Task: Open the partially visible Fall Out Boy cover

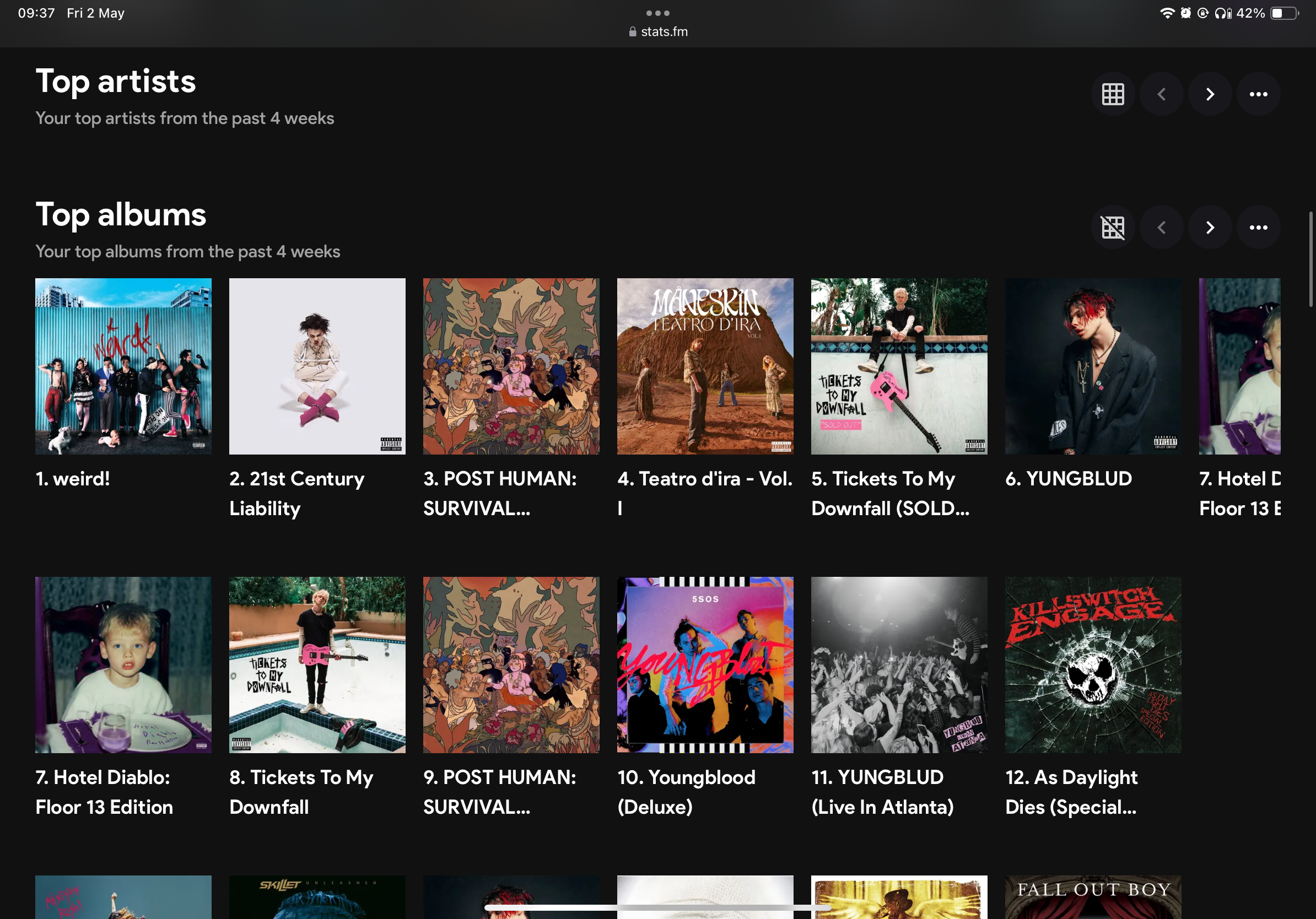Action: pyautogui.click(x=1093, y=896)
